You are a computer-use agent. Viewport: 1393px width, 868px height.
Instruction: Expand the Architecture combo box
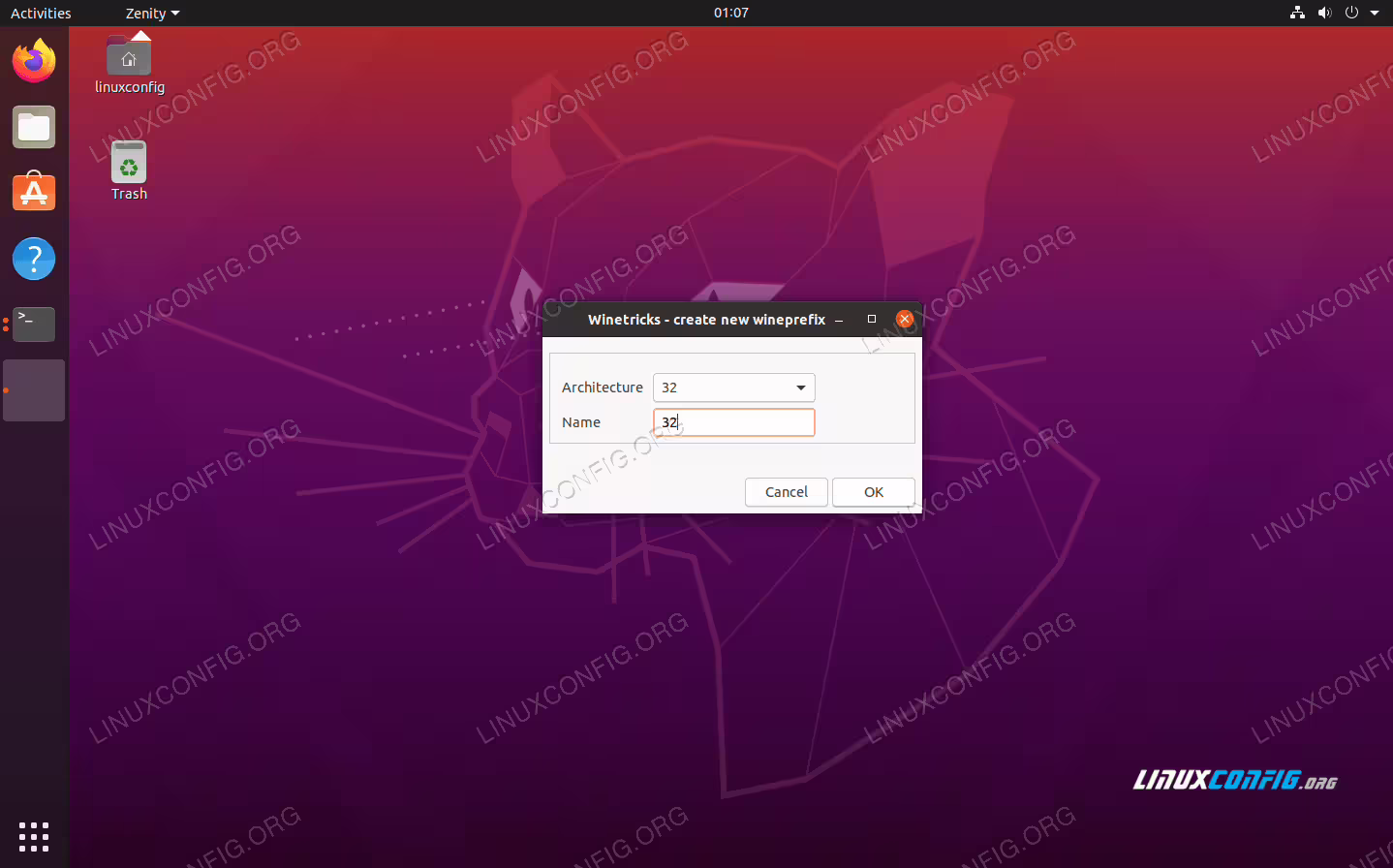point(734,387)
